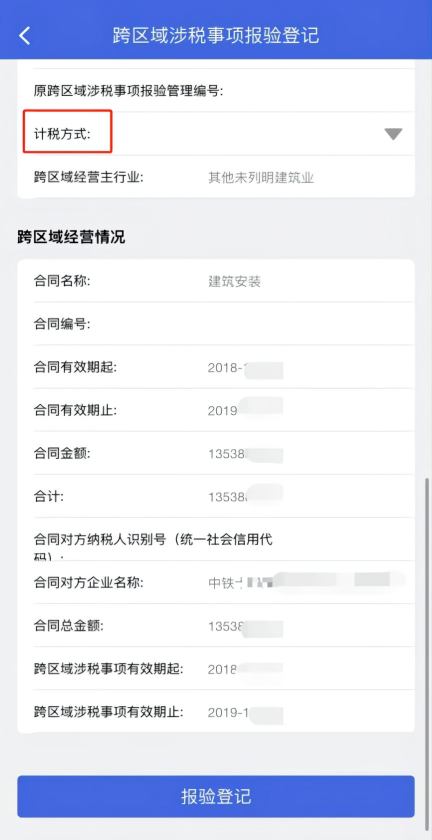Choose the 跨区域经营主行业 value
Screen dimensions: 432x840
click(x=260, y=177)
